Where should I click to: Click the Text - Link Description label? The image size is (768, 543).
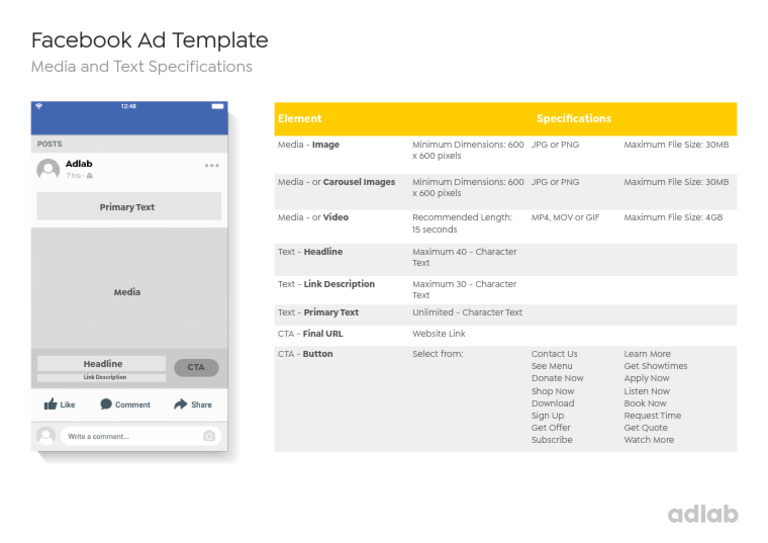coord(326,284)
